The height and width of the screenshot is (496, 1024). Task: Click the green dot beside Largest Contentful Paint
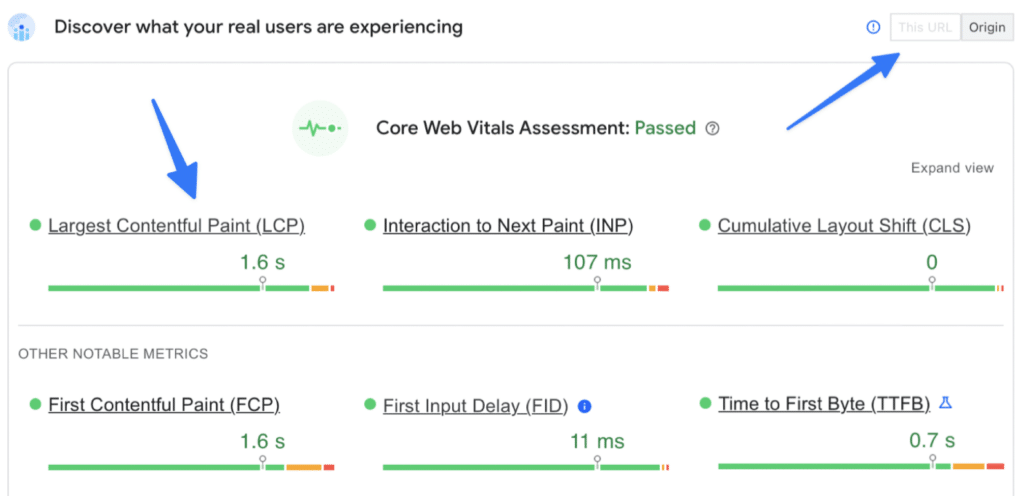click(x=35, y=225)
